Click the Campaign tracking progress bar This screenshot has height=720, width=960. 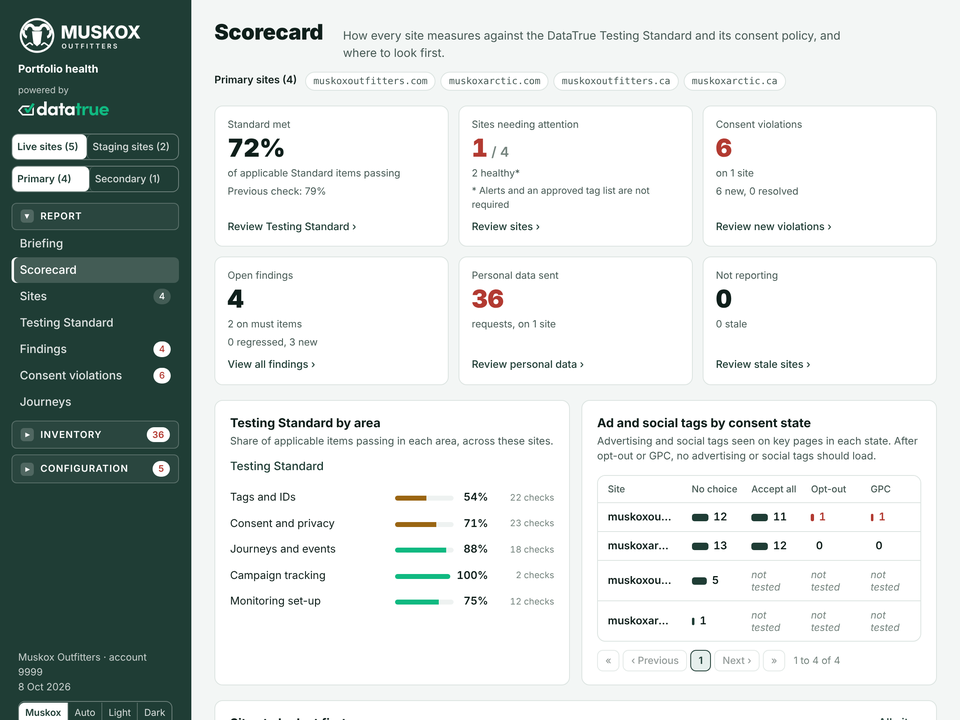point(424,576)
